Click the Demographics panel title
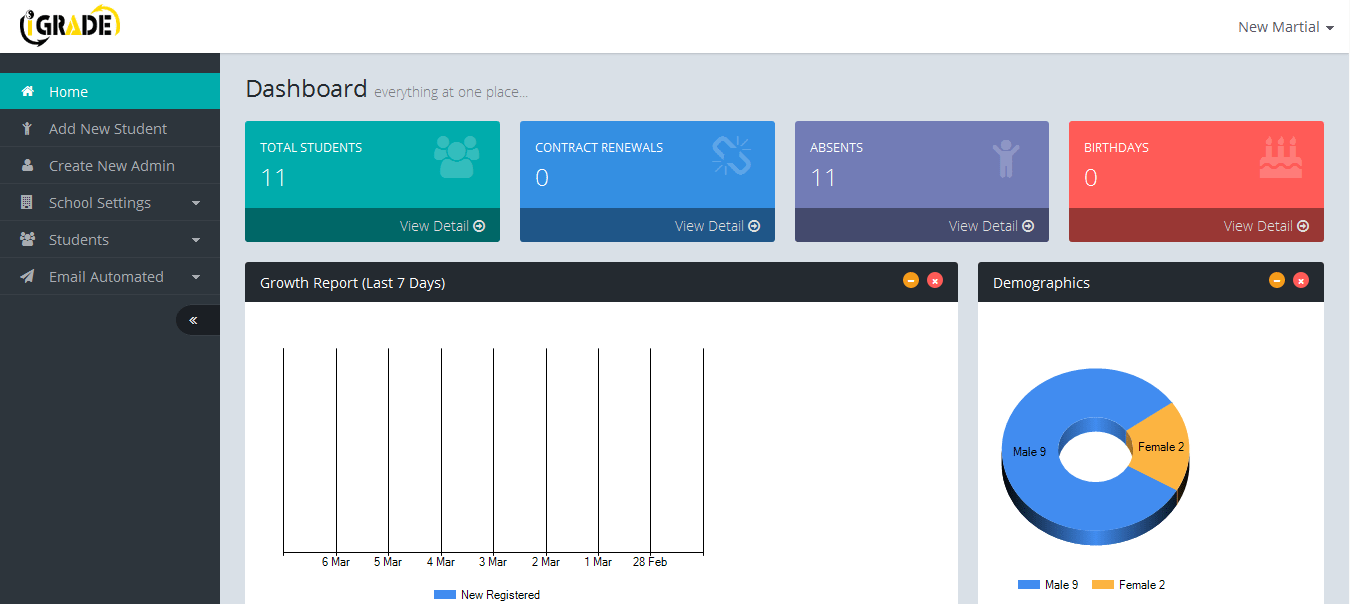The height and width of the screenshot is (604, 1350). [x=1041, y=283]
